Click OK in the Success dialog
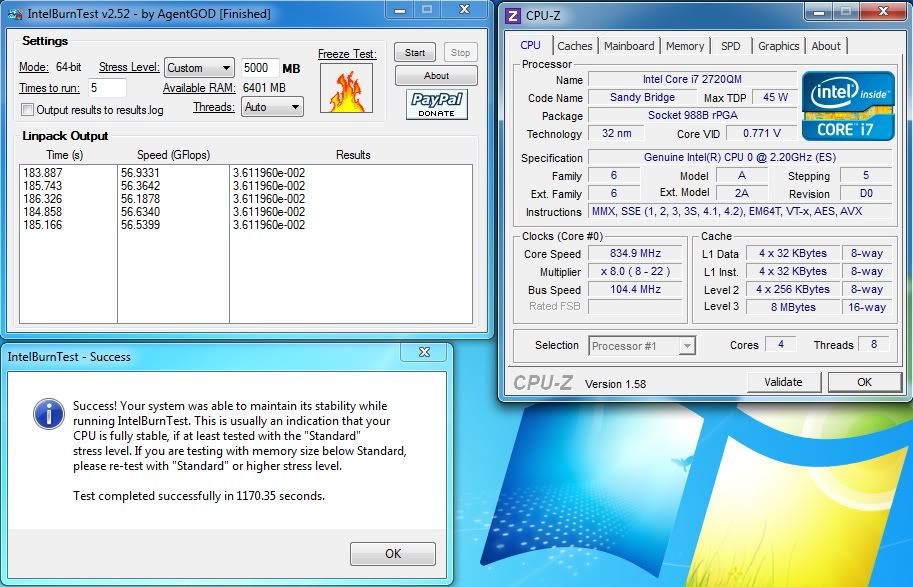This screenshot has width=913, height=587. [x=393, y=553]
